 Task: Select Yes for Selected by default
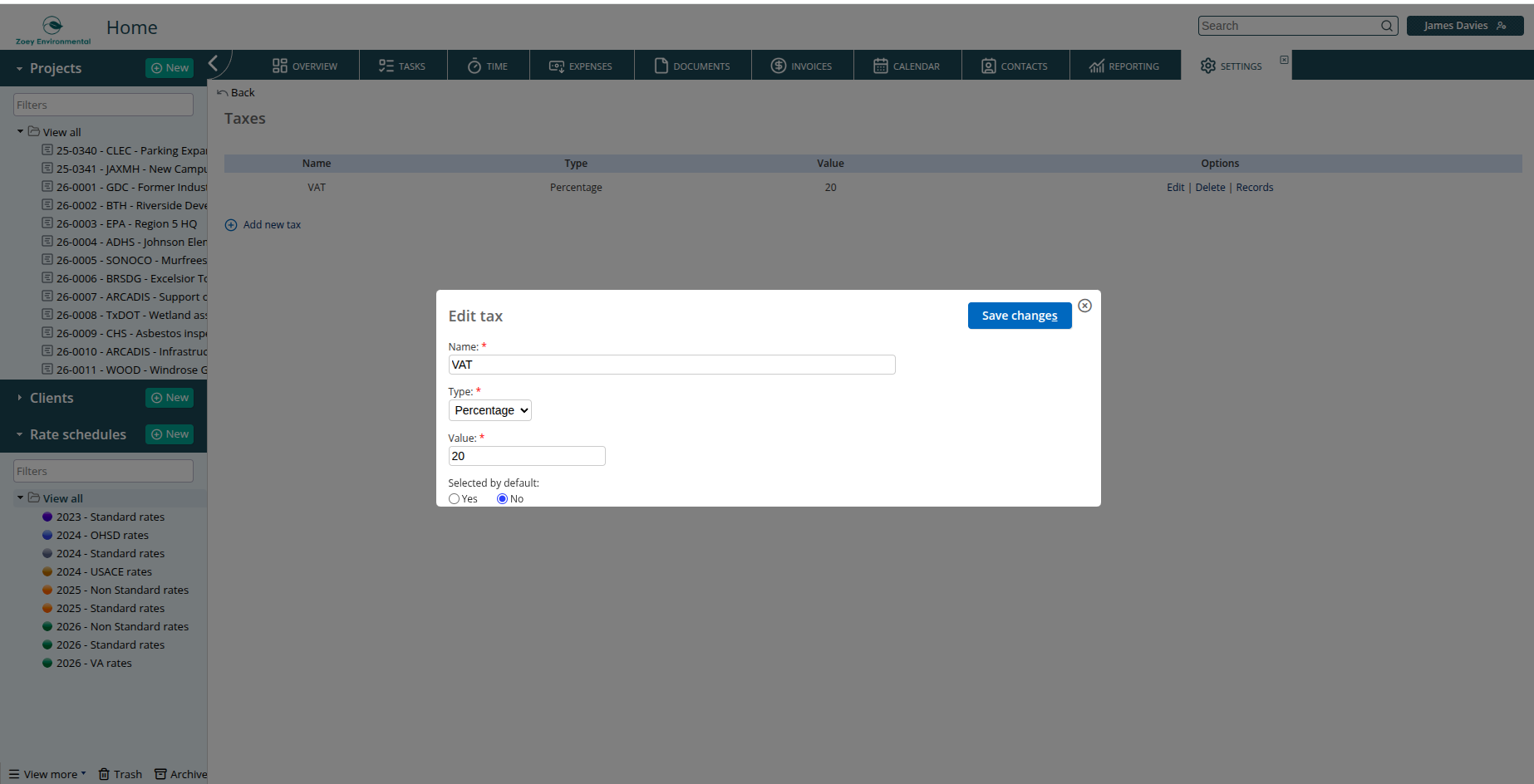tap(454, 499)
